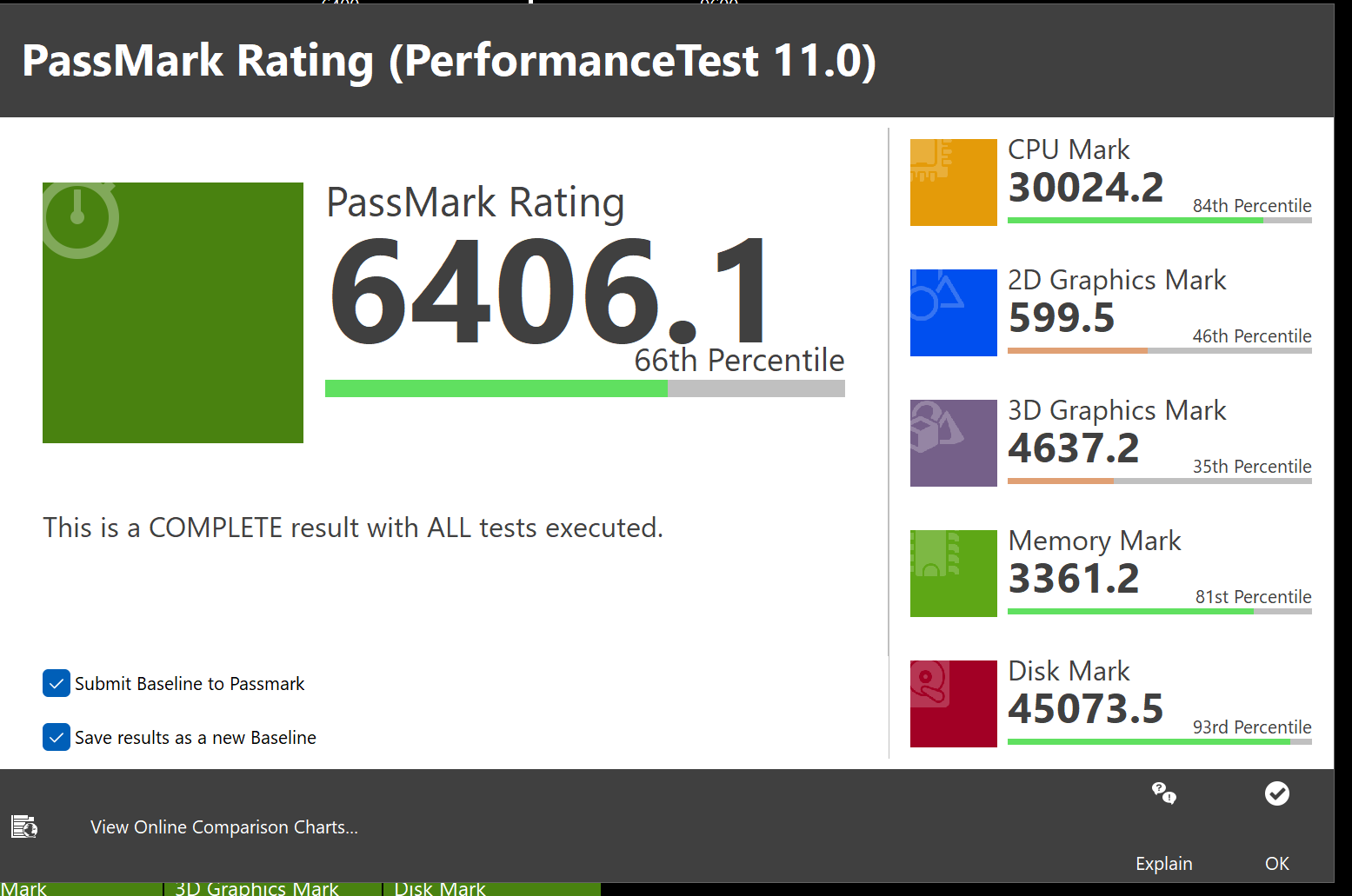Open View Online Comparison Charts link

click(224, 827)
